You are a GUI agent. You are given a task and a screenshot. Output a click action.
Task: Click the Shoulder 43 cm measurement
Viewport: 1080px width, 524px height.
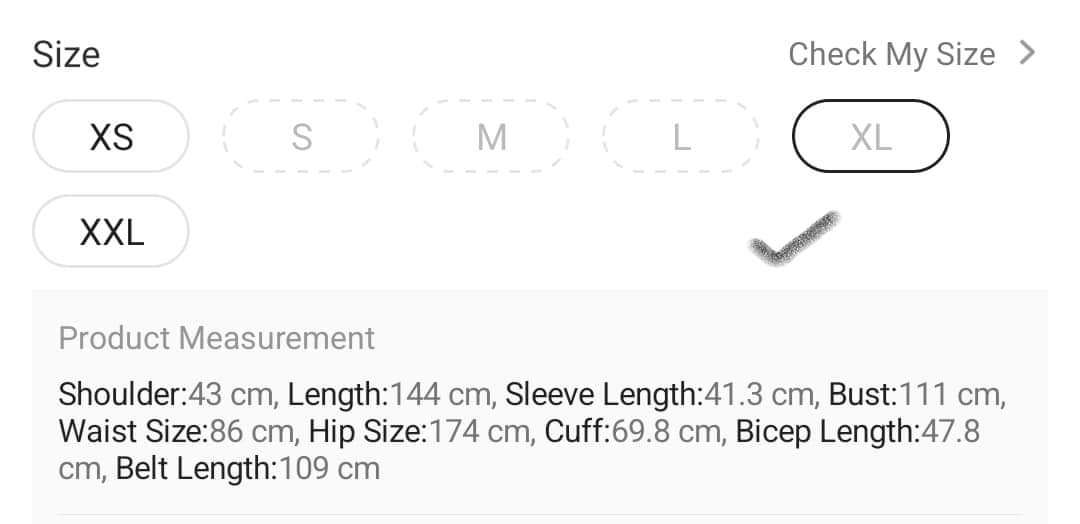tap(168, 395)
